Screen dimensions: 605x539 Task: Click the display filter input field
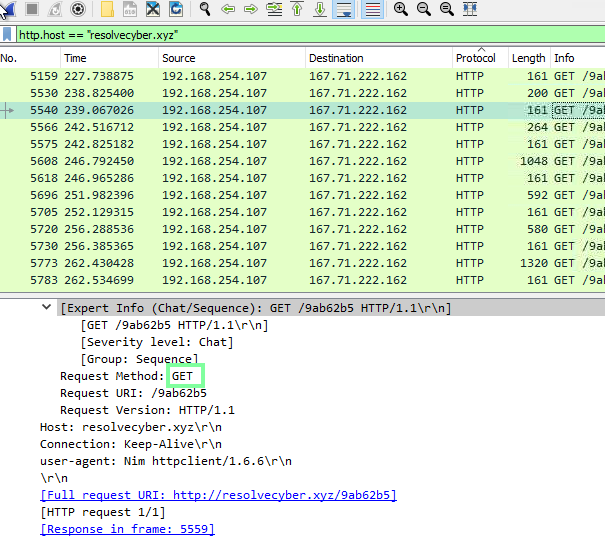[300, 35]
